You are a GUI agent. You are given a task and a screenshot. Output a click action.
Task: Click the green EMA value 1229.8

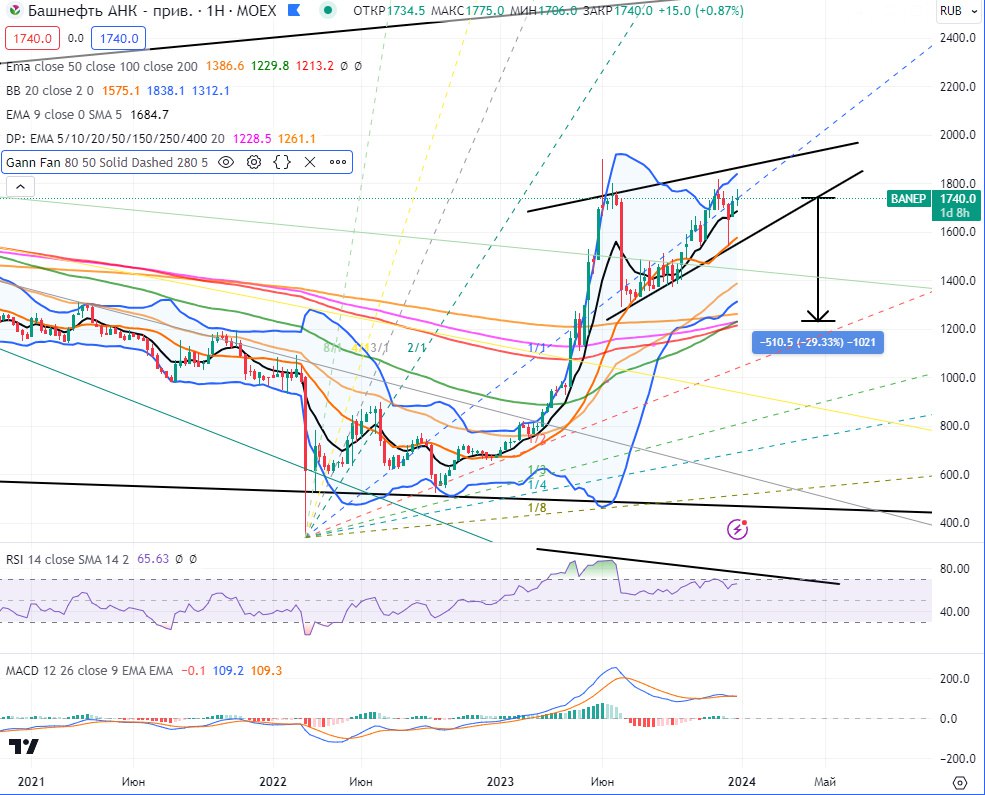[x=270, y=66]
